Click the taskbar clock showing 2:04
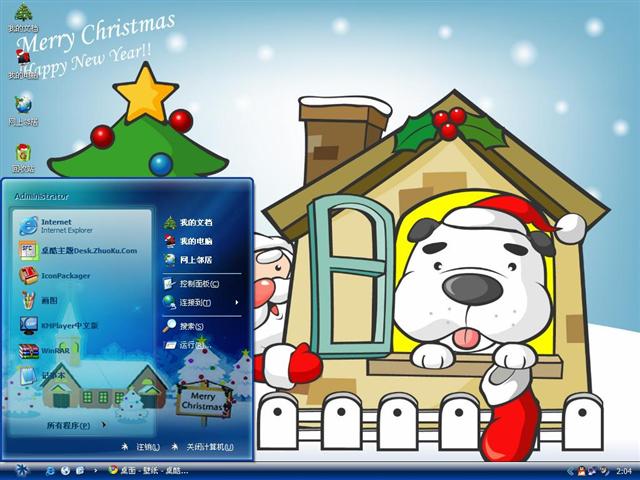This screenshot has height=480, width=640. pos(624,472)
